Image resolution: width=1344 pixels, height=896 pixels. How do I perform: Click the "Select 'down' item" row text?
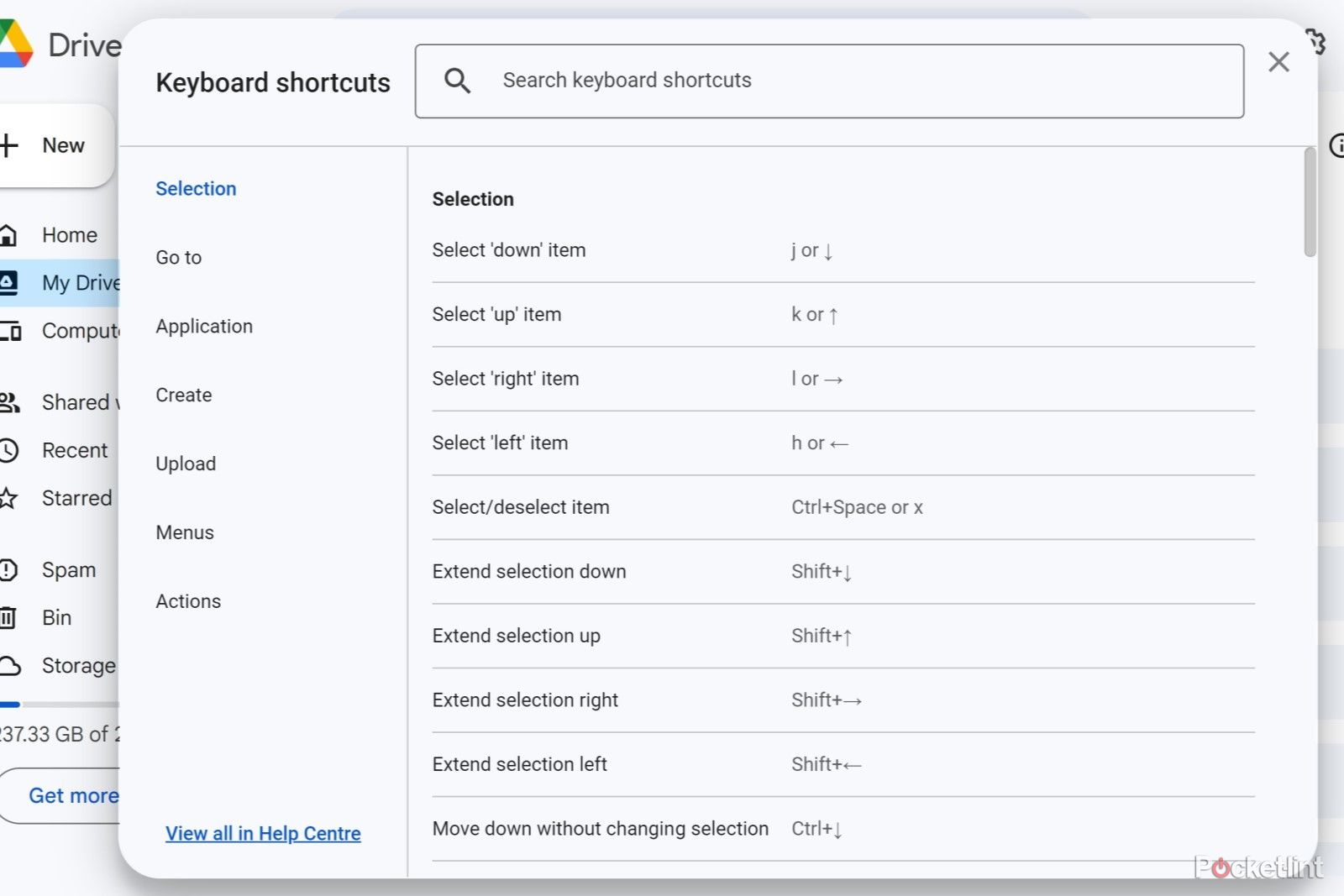509,250
